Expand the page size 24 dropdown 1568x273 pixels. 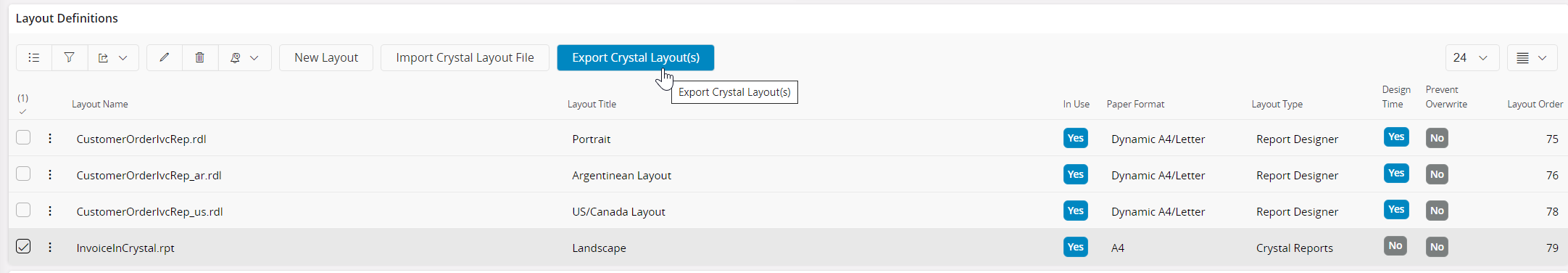1472,58
